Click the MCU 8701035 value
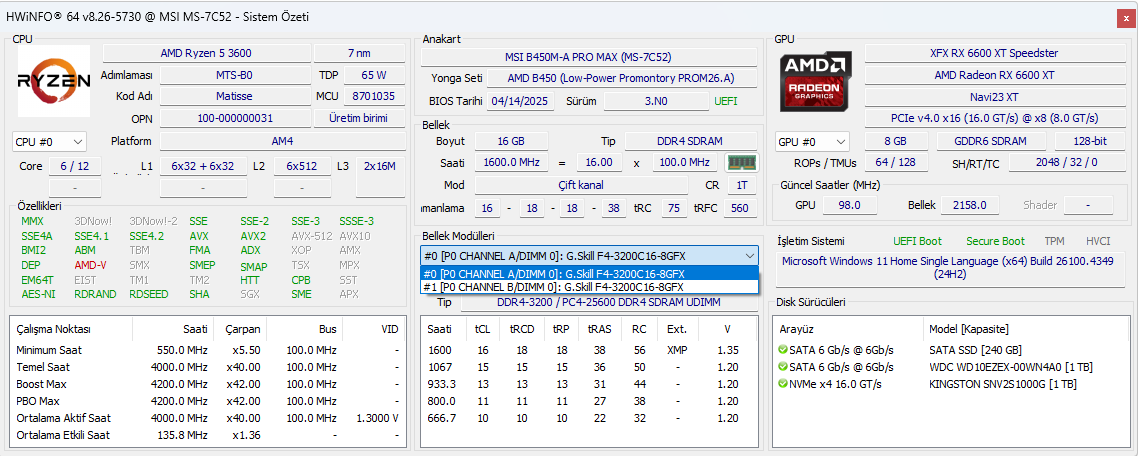1138x456 pixels. [x=373, y=96]
